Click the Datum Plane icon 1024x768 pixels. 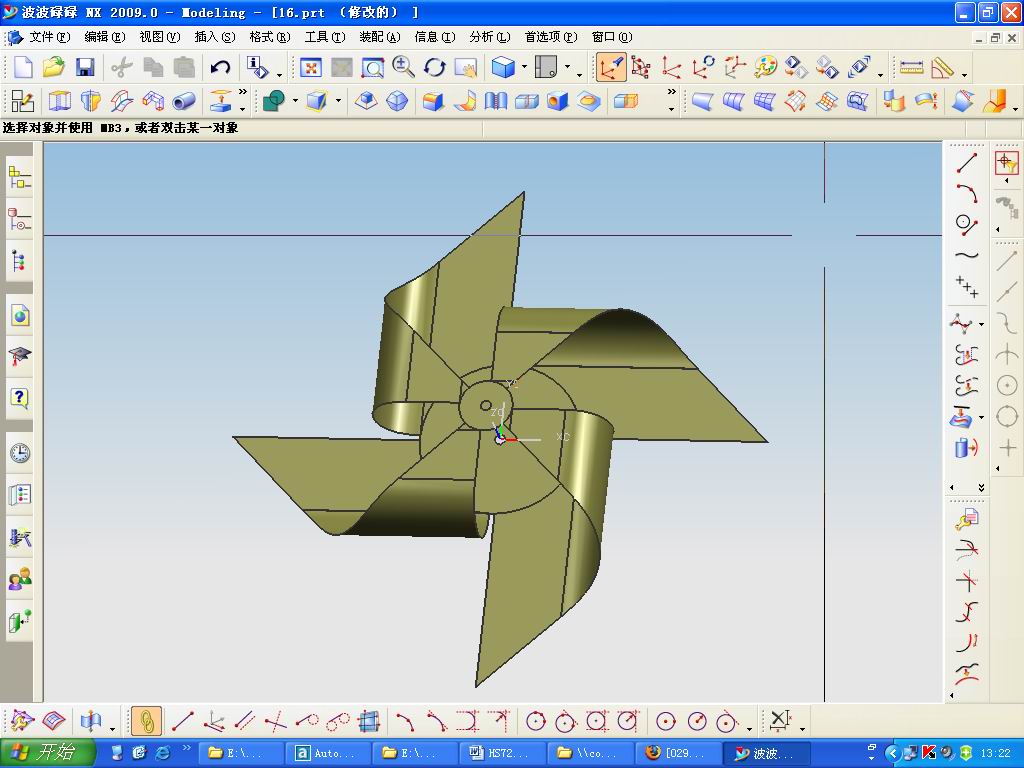(221, 101)
